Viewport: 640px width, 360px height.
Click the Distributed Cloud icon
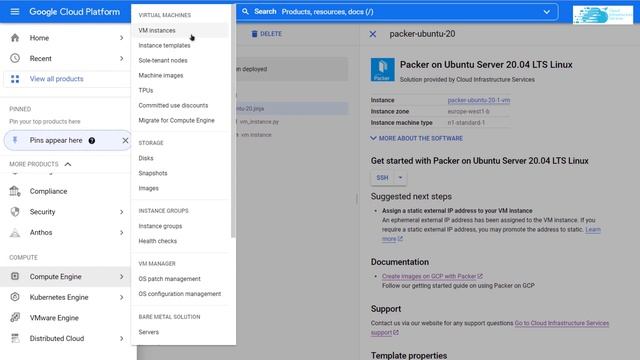[x=15, y=338]
